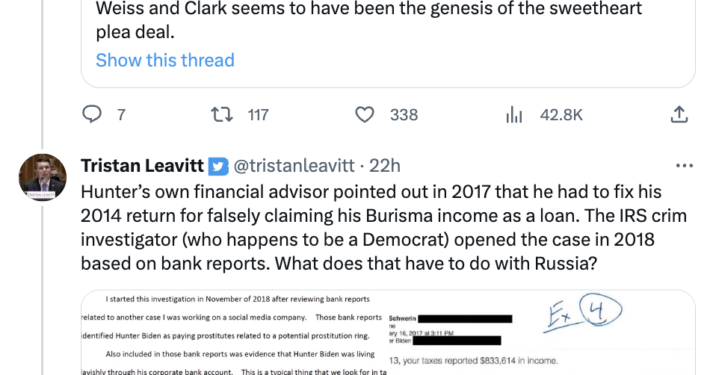Open the Tristan Leavitt display name

tap(142, 166)
